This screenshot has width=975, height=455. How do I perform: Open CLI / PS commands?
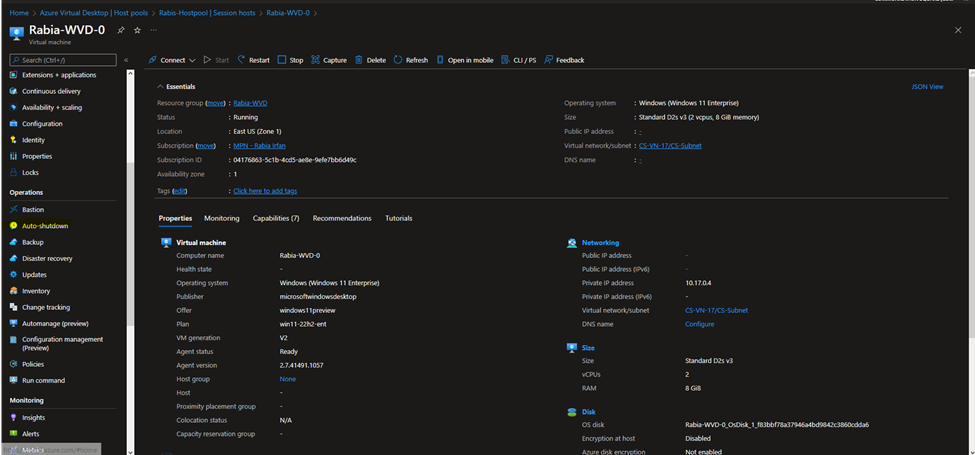[x=519, y=60]
